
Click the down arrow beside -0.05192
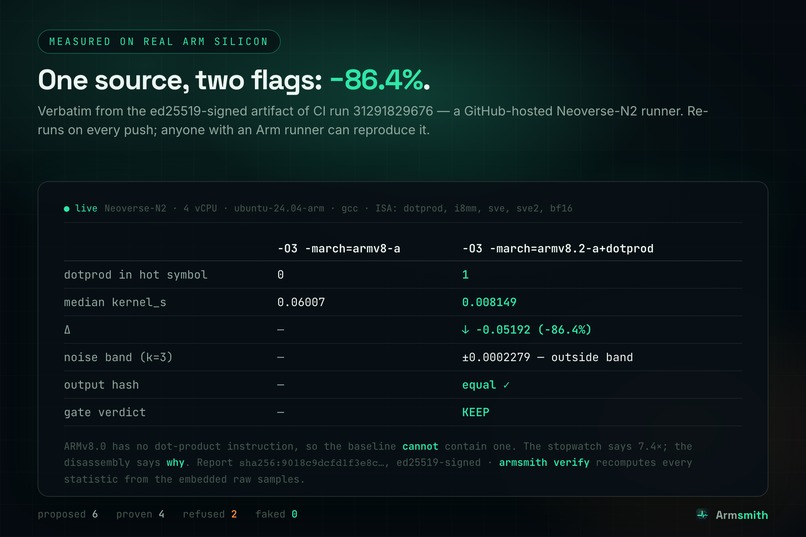click(x=465, y=329)
